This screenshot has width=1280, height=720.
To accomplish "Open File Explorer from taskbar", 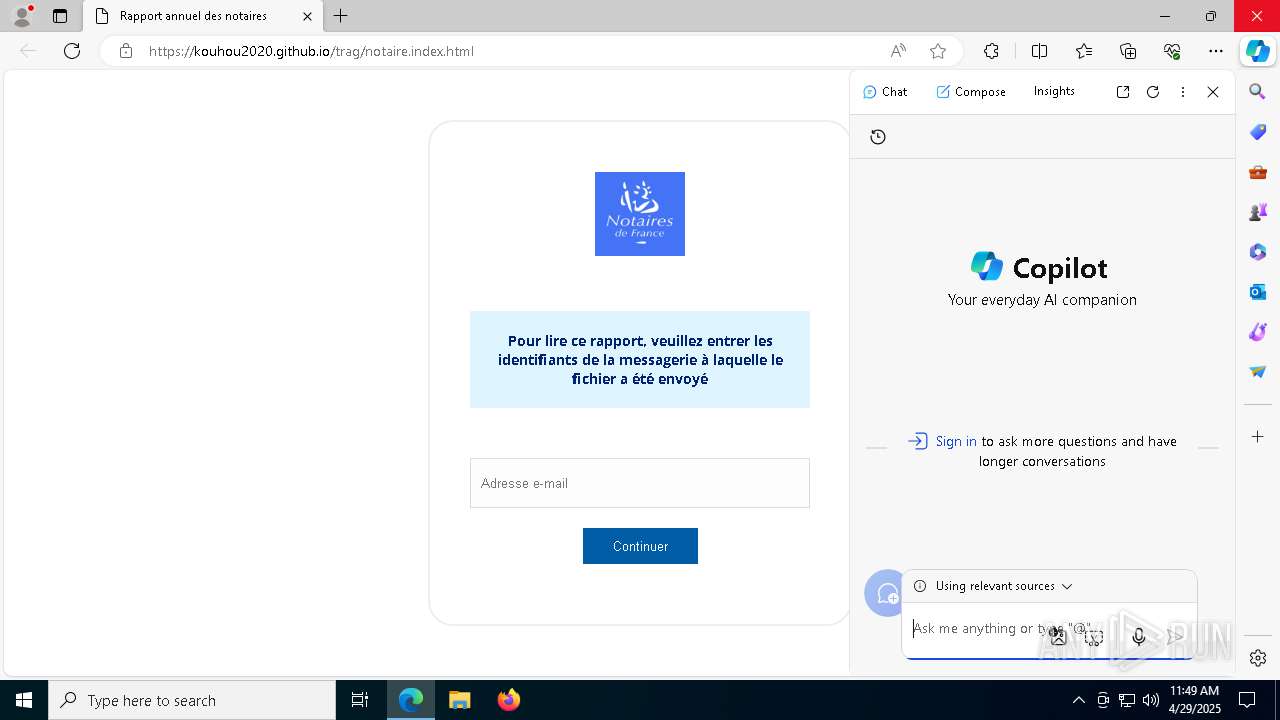I will tap(459, 700).
